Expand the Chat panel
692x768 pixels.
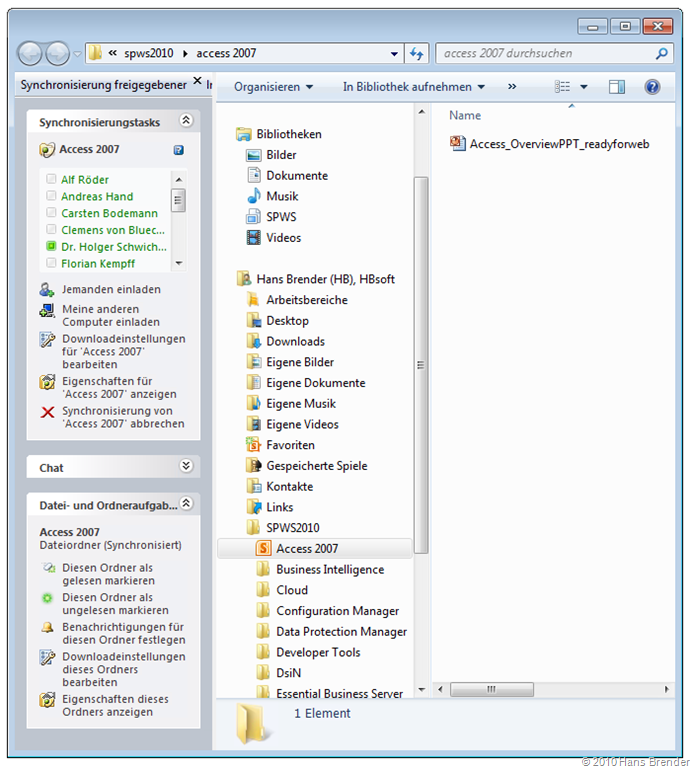click(185, 466)
